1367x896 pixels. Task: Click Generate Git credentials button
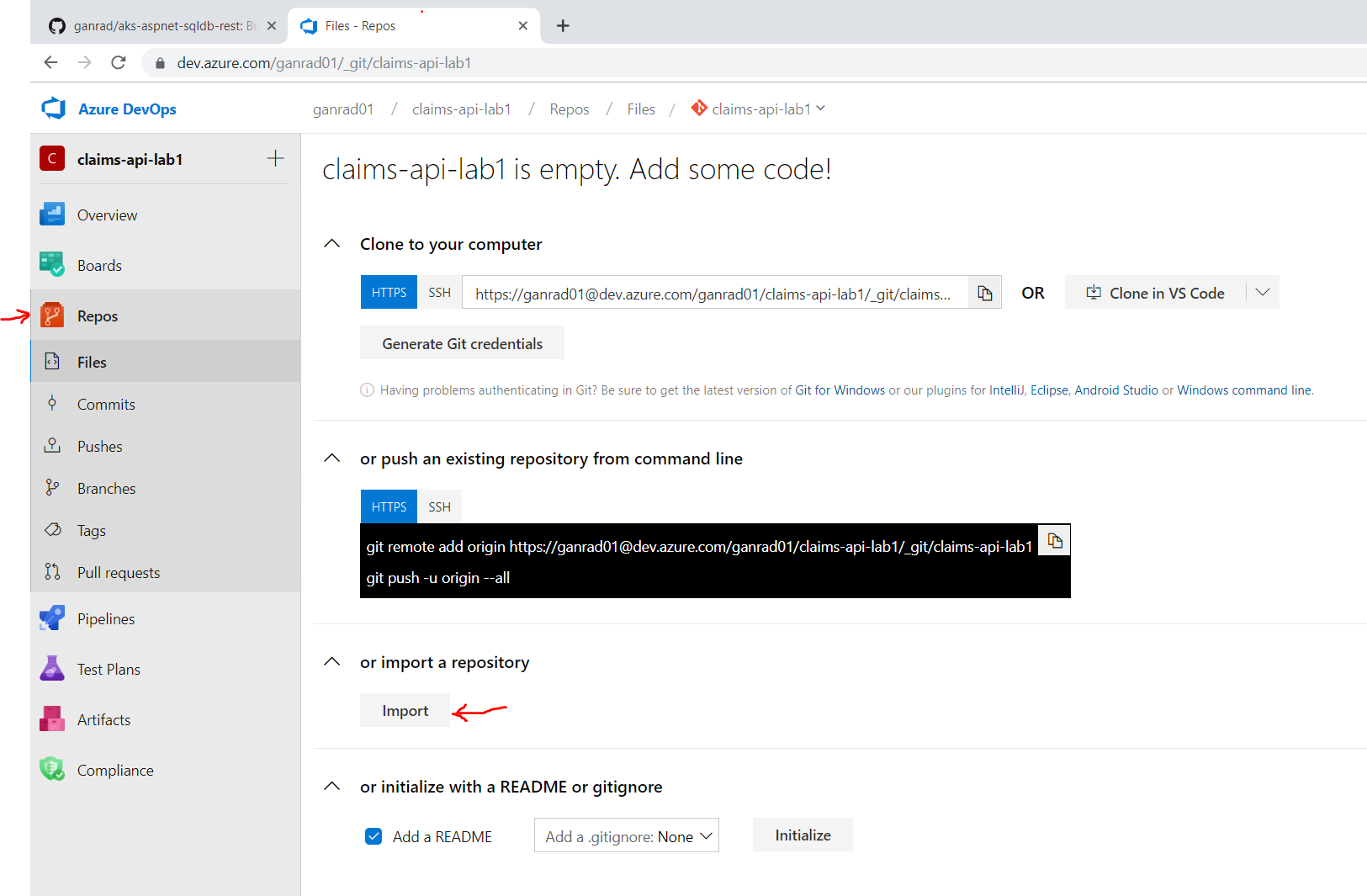point(462,343)
